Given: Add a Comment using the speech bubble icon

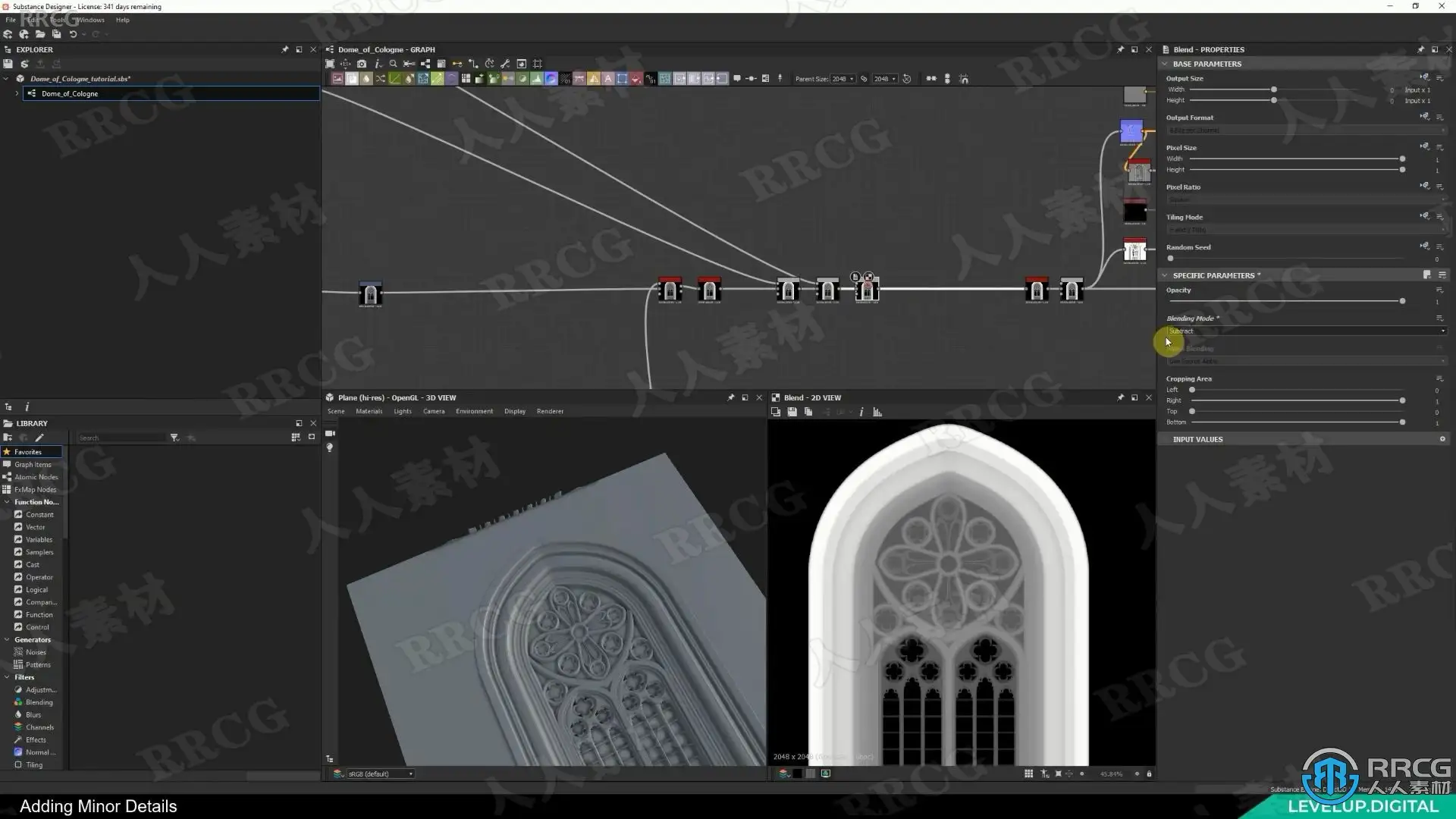Looking at the screenshot, I should pos(736,79).
